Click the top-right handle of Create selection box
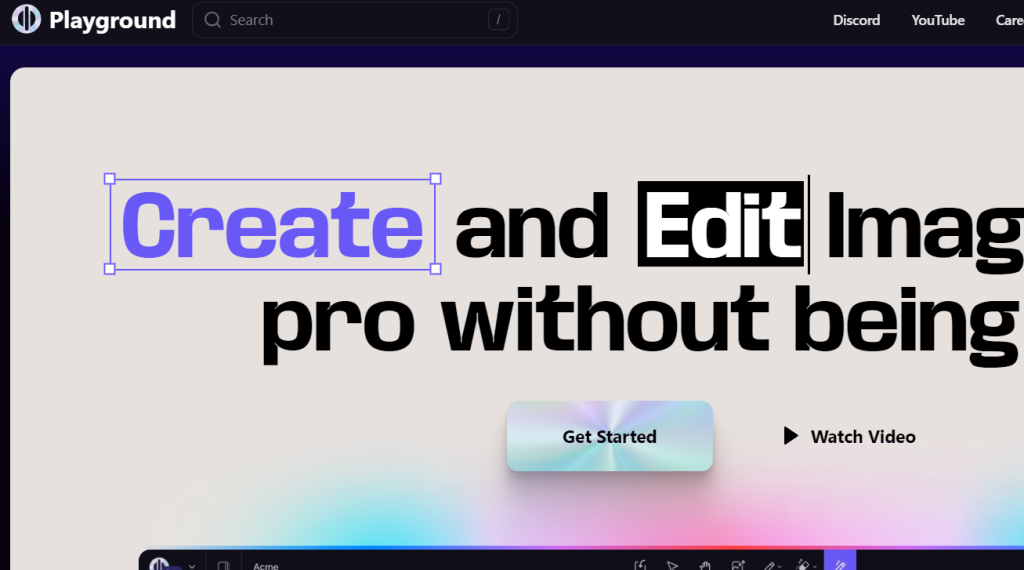 (435, 179)
